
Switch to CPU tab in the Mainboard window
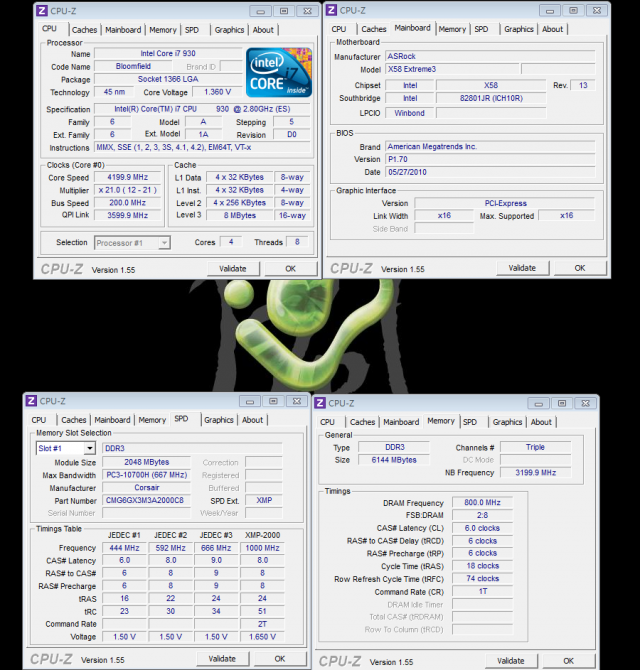click(339, 29)
